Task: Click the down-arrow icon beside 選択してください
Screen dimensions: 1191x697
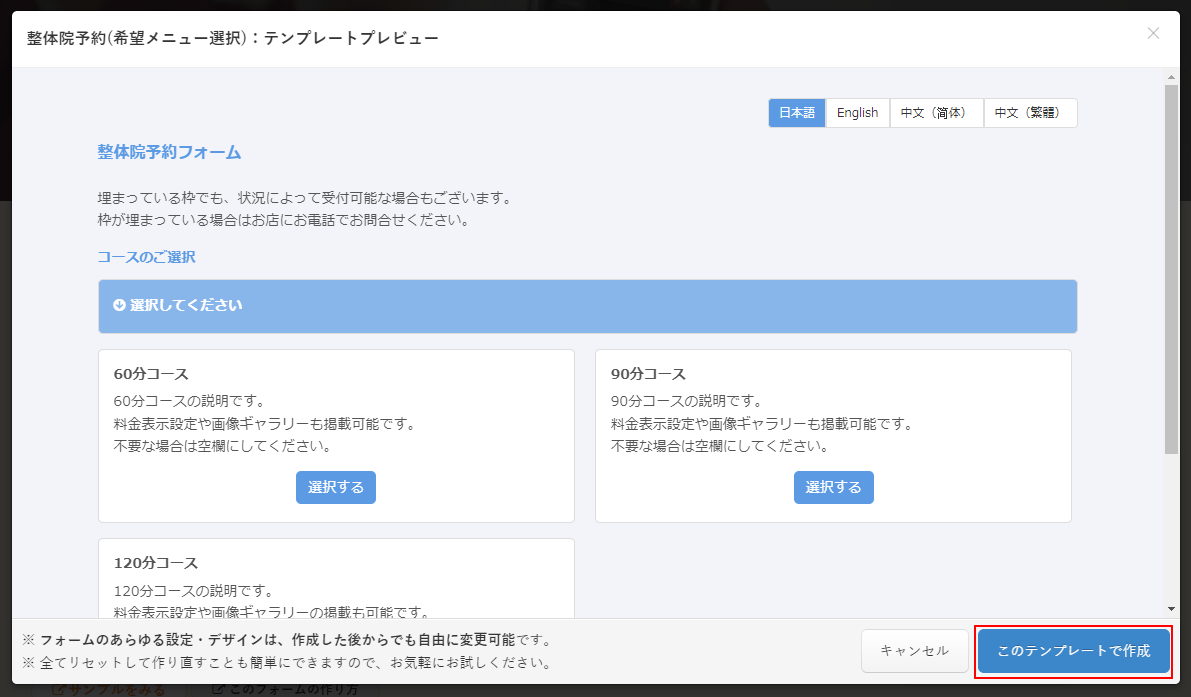Action: point(119,305)
